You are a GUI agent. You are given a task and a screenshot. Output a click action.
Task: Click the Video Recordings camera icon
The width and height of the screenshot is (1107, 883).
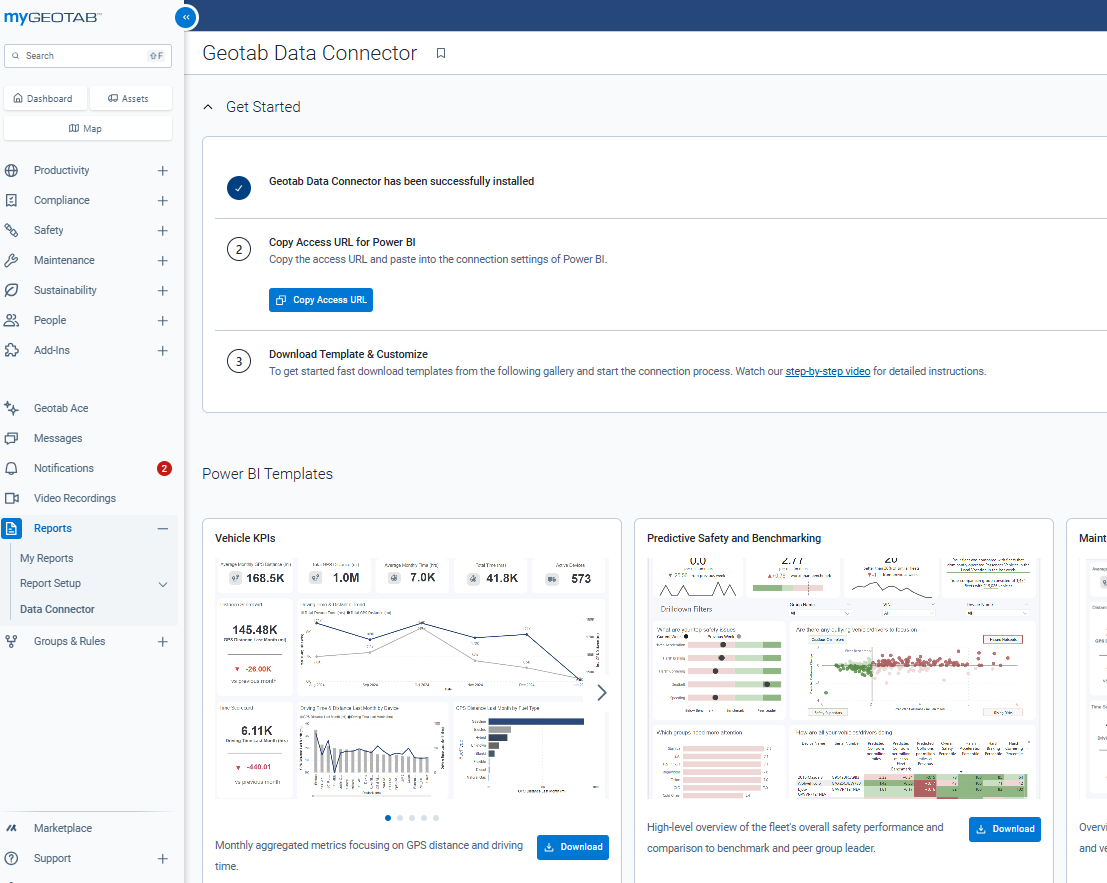pos(11,498)
